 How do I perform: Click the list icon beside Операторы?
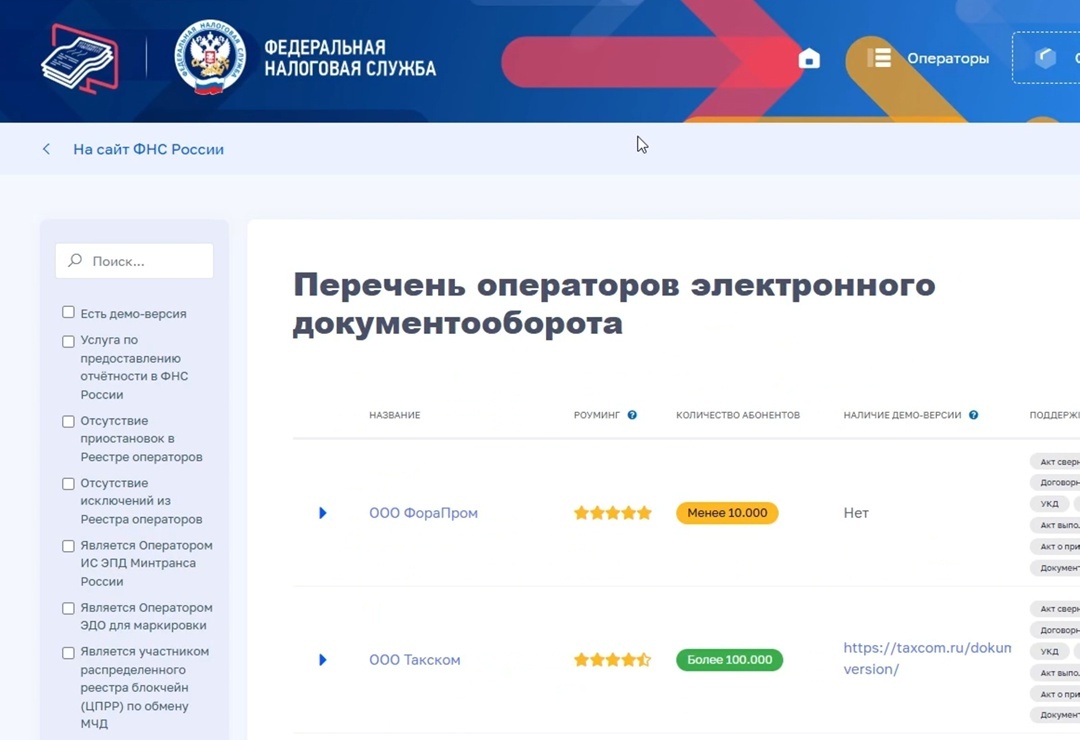click(x=879, y=58)
